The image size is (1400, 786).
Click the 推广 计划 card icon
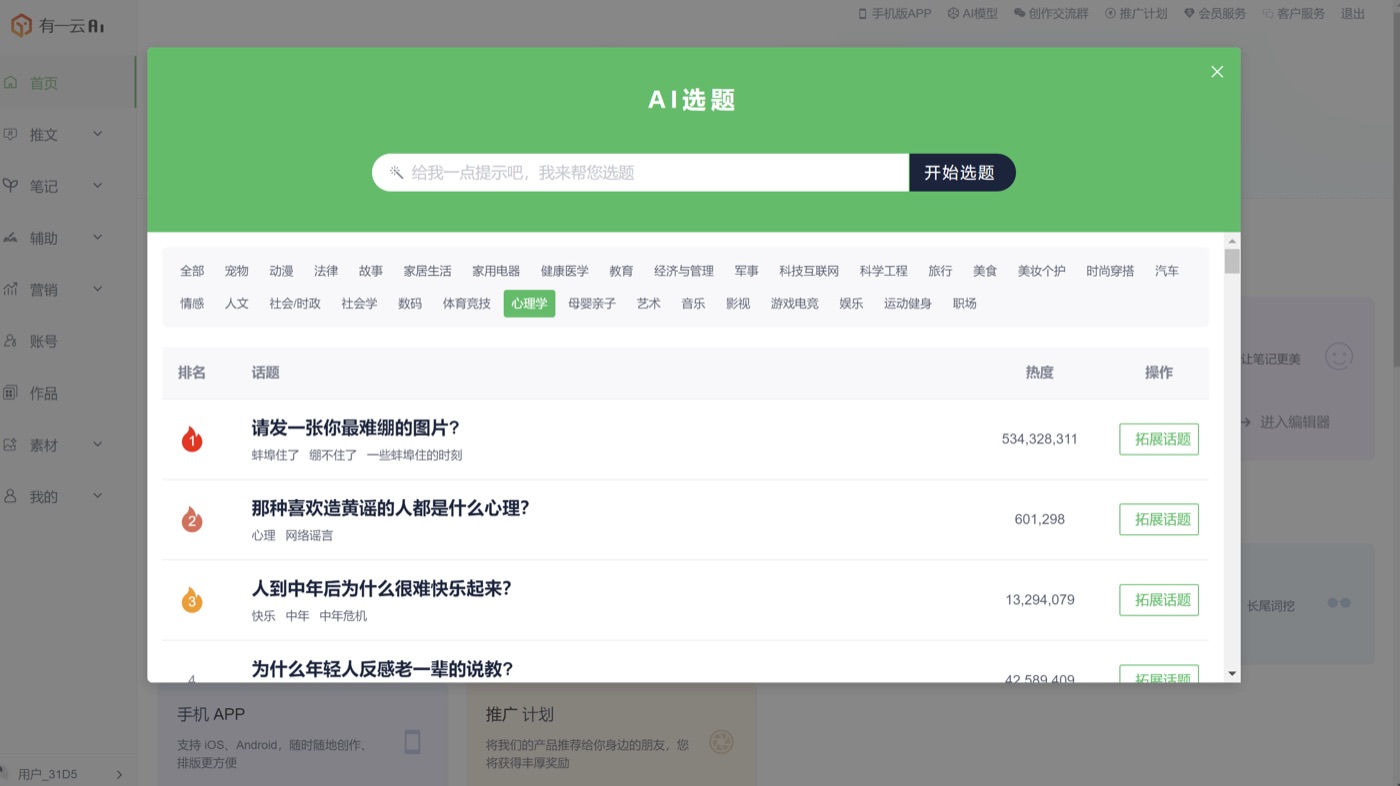[x=721, y=742]
